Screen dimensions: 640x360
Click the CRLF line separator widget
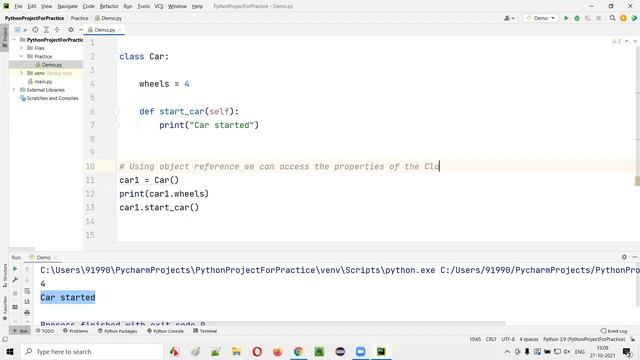[x=491, y=339]
